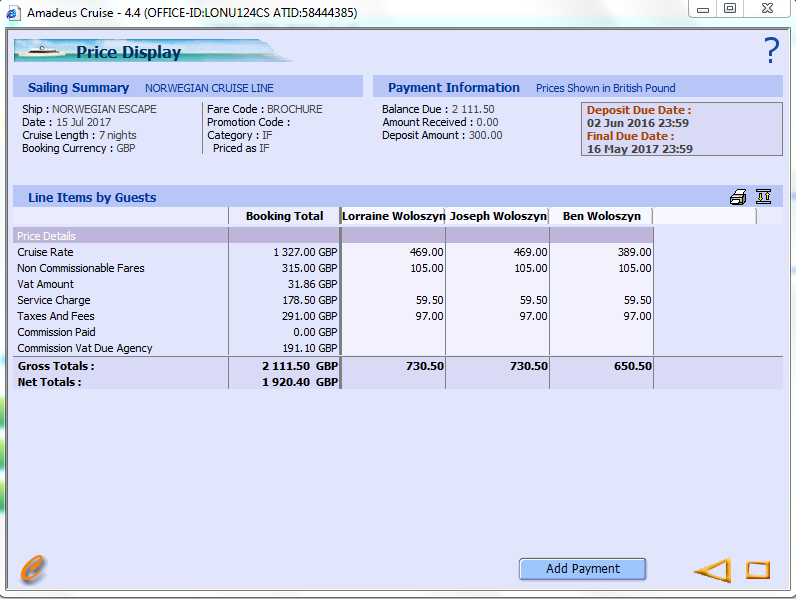Click the Vat Amount row label
Viewport: 796px width, 599px height.
(45, 284)
